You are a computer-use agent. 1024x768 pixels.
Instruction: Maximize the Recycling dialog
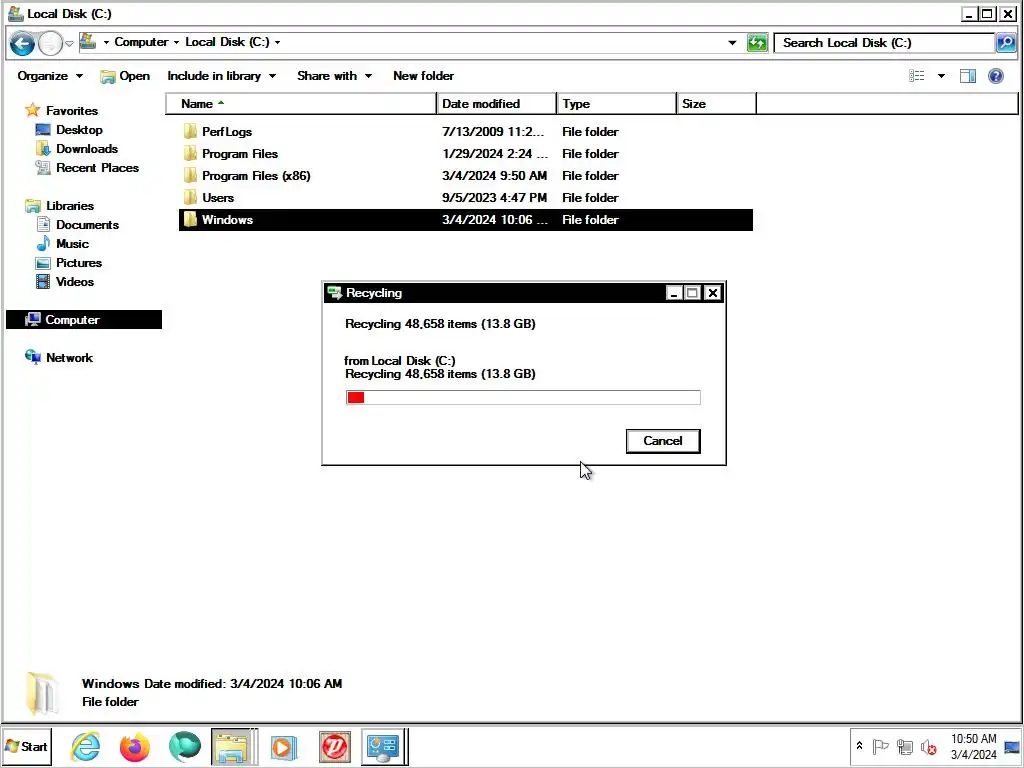(692, 293)
